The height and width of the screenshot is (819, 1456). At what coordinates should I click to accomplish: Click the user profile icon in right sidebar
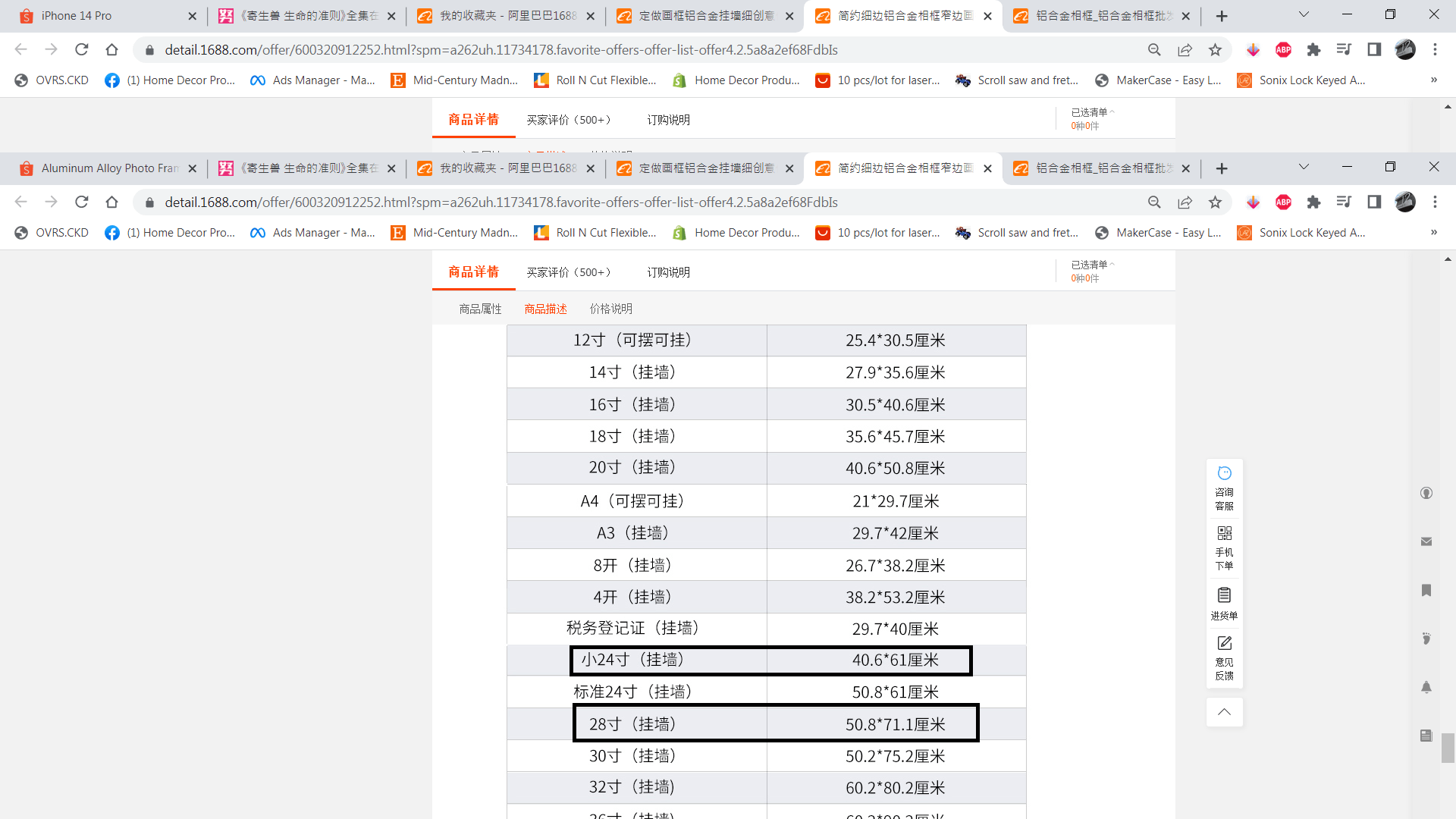1426,493
